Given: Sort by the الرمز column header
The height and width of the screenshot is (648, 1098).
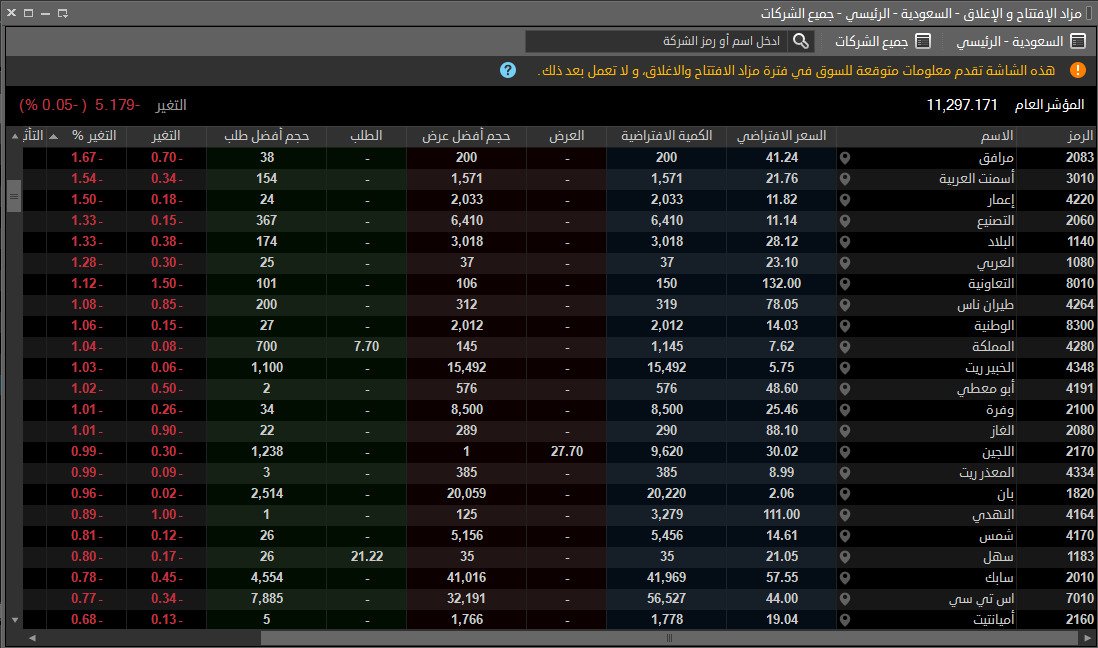Looking at the screenshot, I should 1055,136.
